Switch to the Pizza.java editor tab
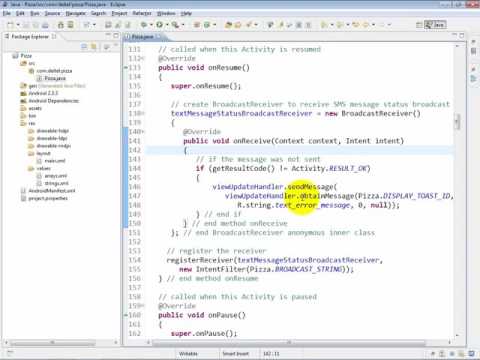 [143, 36]
